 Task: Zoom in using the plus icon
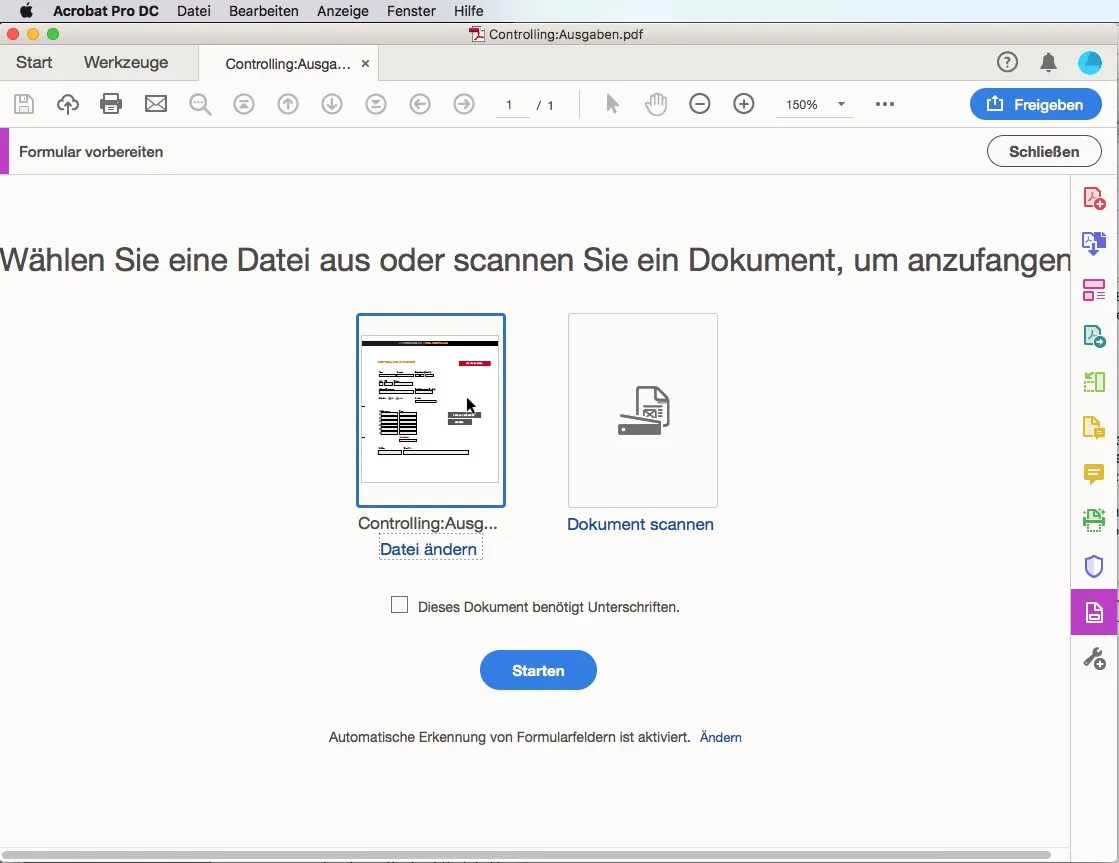coord(744,104)
